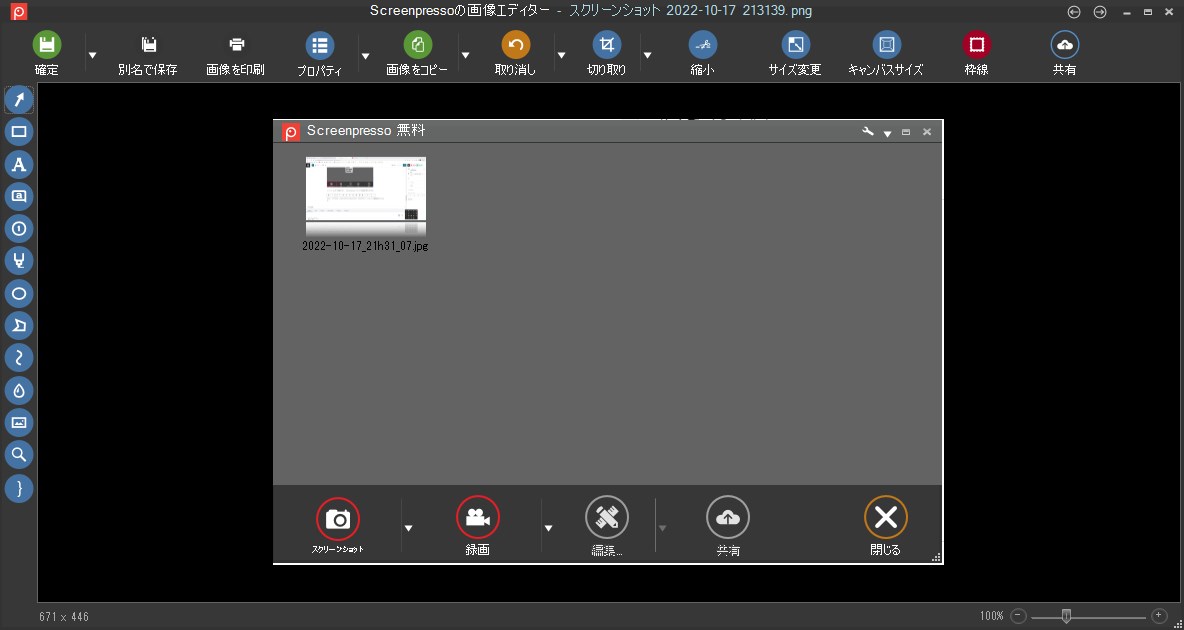
Task: Choose the text tool marked A
Action: tap(19, 164)
